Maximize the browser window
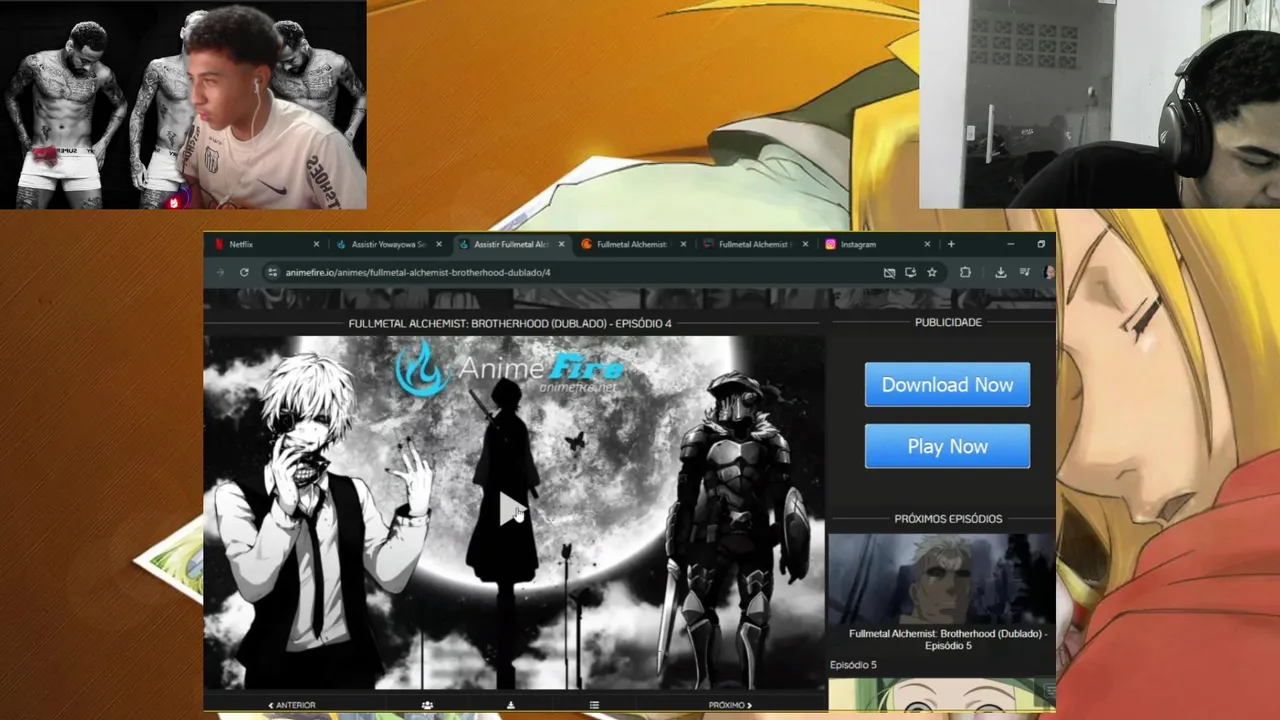 1041,244
